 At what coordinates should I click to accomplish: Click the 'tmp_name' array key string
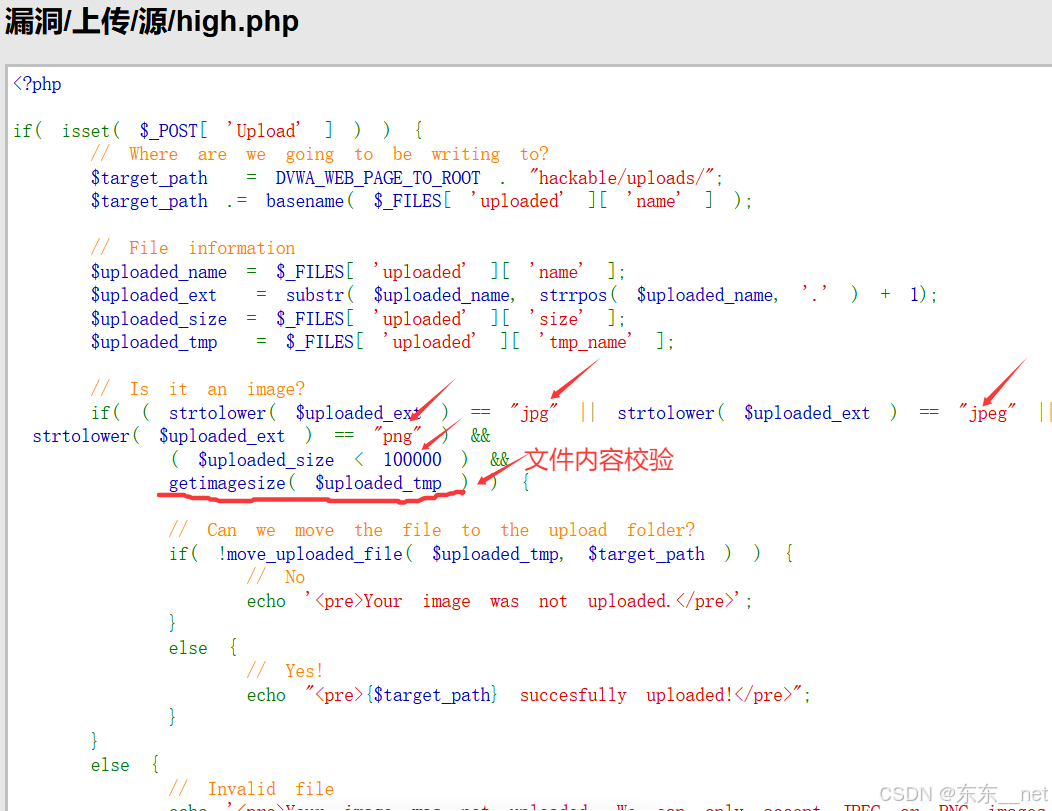pos(585,342)
